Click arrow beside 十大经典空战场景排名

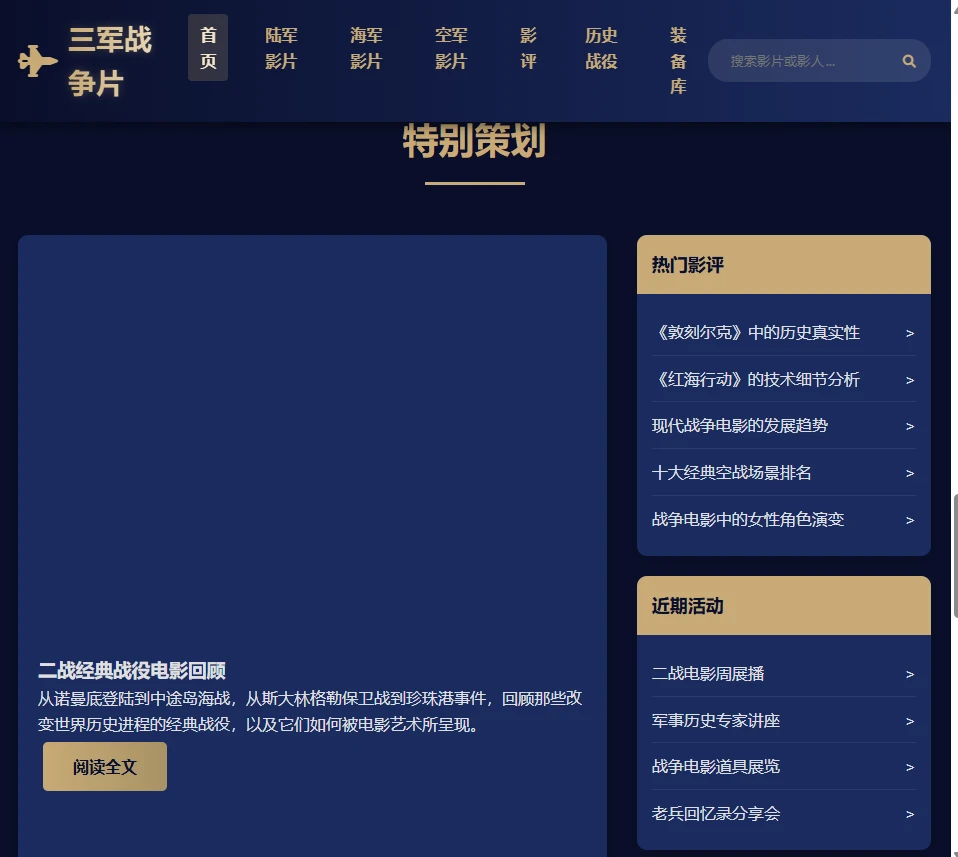point(909,473)
